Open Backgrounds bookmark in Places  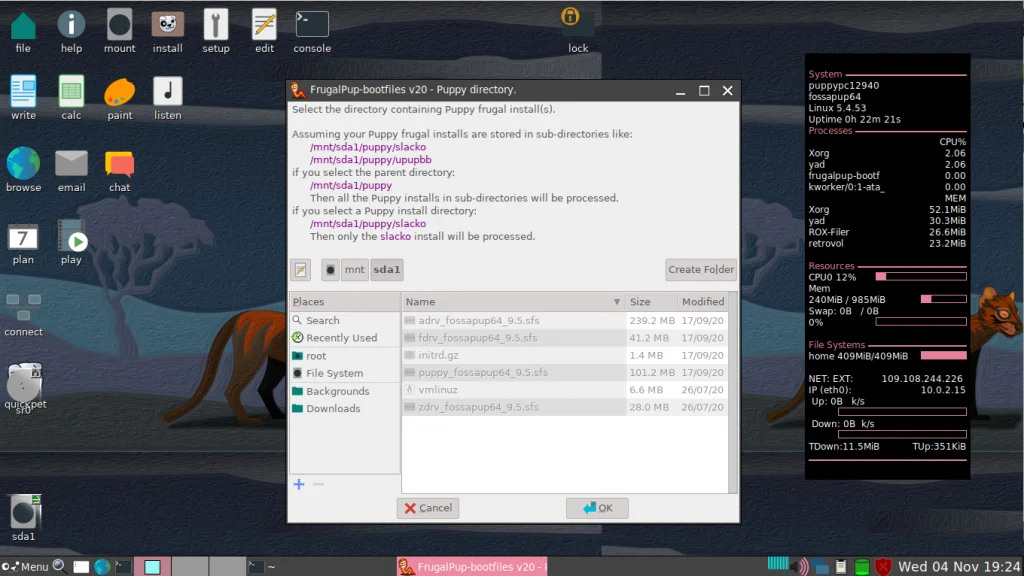click(x=344, y=391)
